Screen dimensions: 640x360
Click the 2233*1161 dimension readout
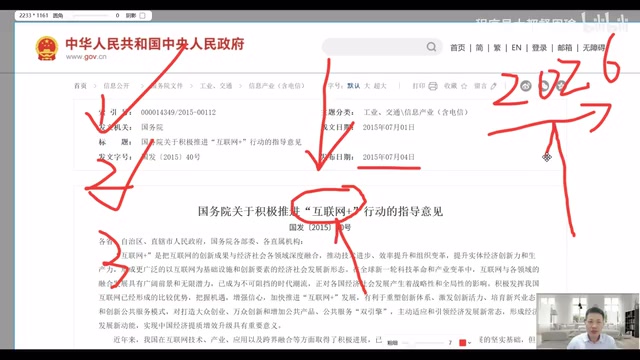tap(33, 16)
